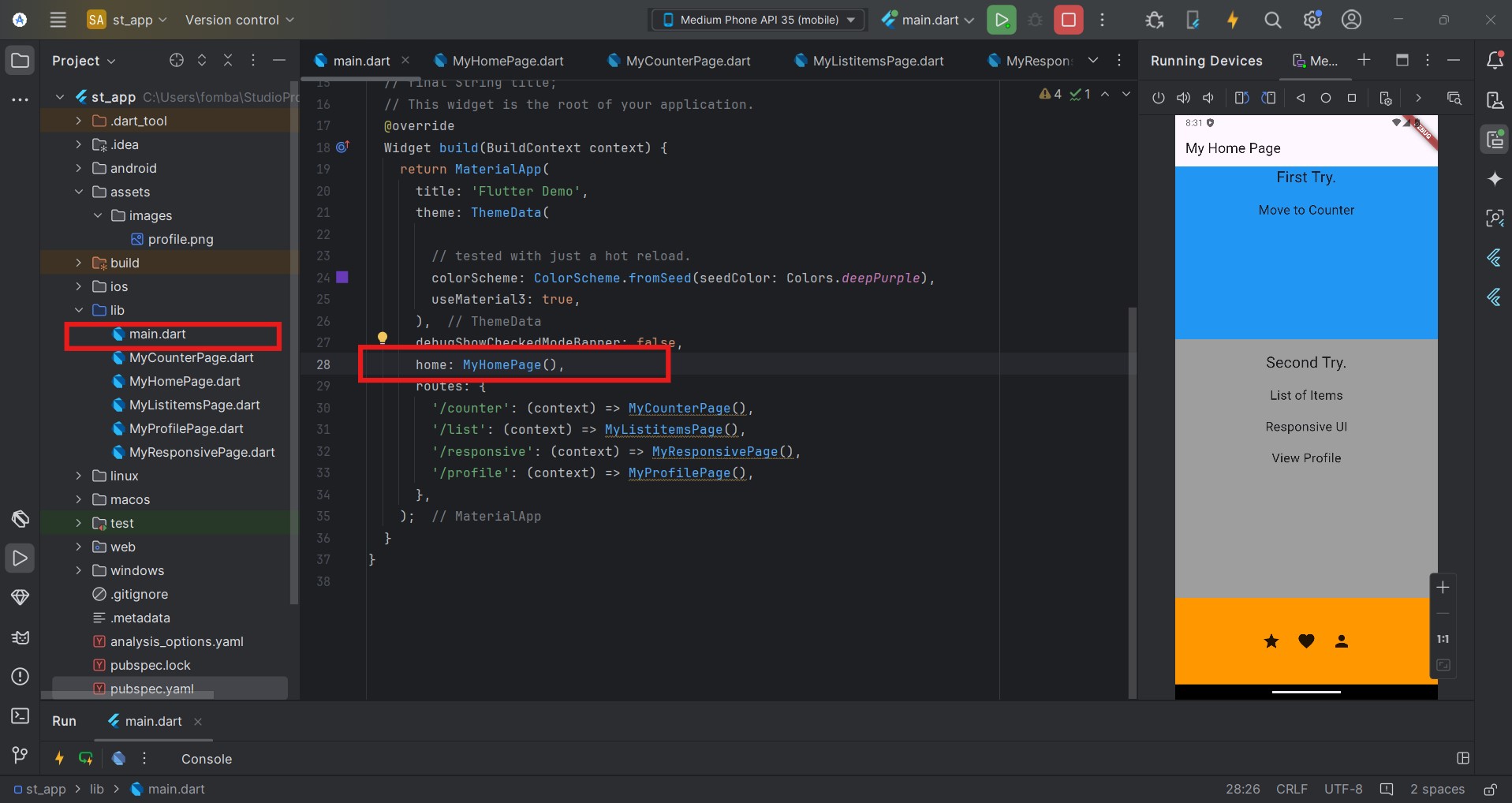
Task: Click the intention lightbulb on line 27
Action: tap(383, 338)
